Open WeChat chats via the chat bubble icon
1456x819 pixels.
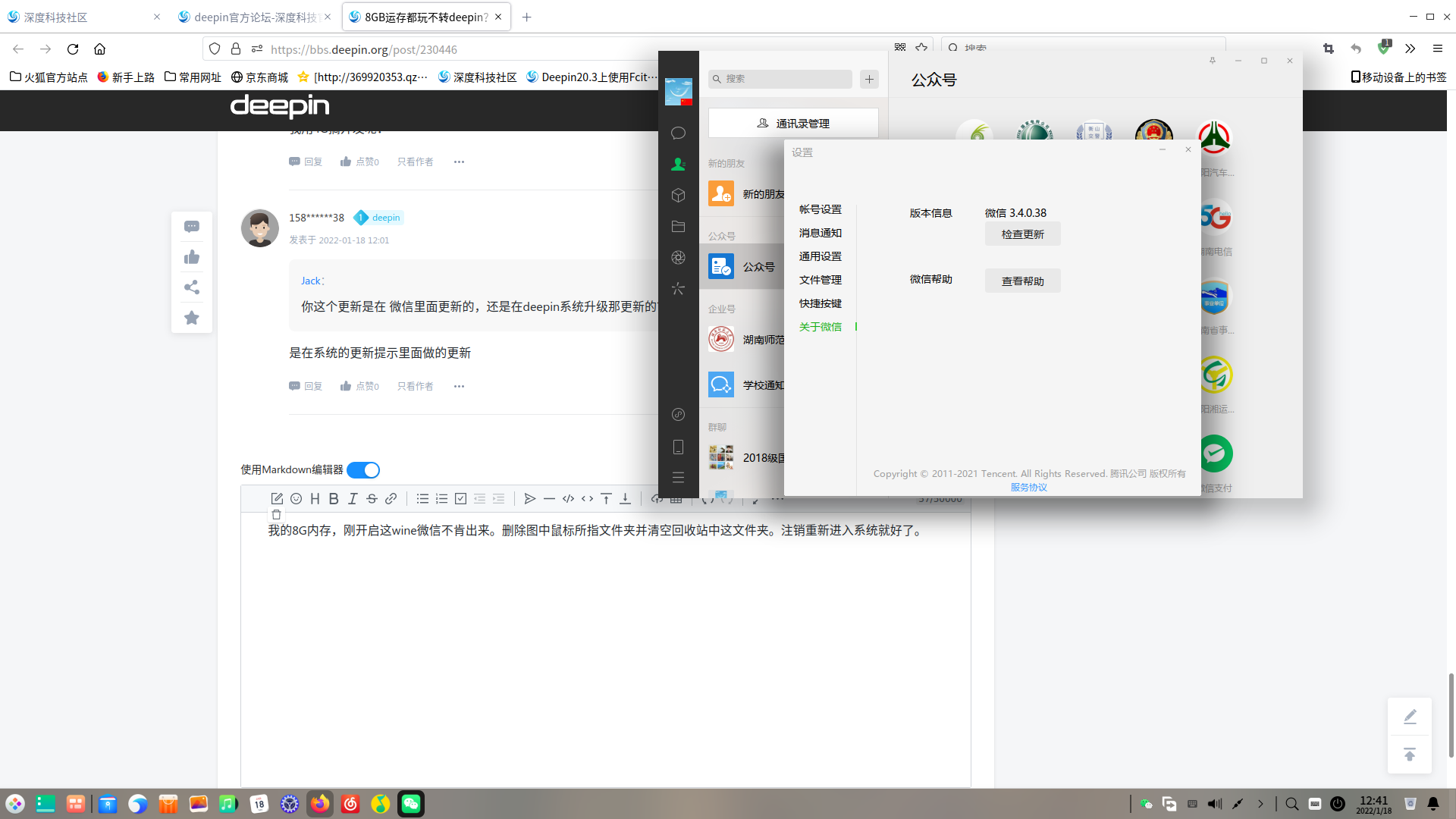[678, 133]
